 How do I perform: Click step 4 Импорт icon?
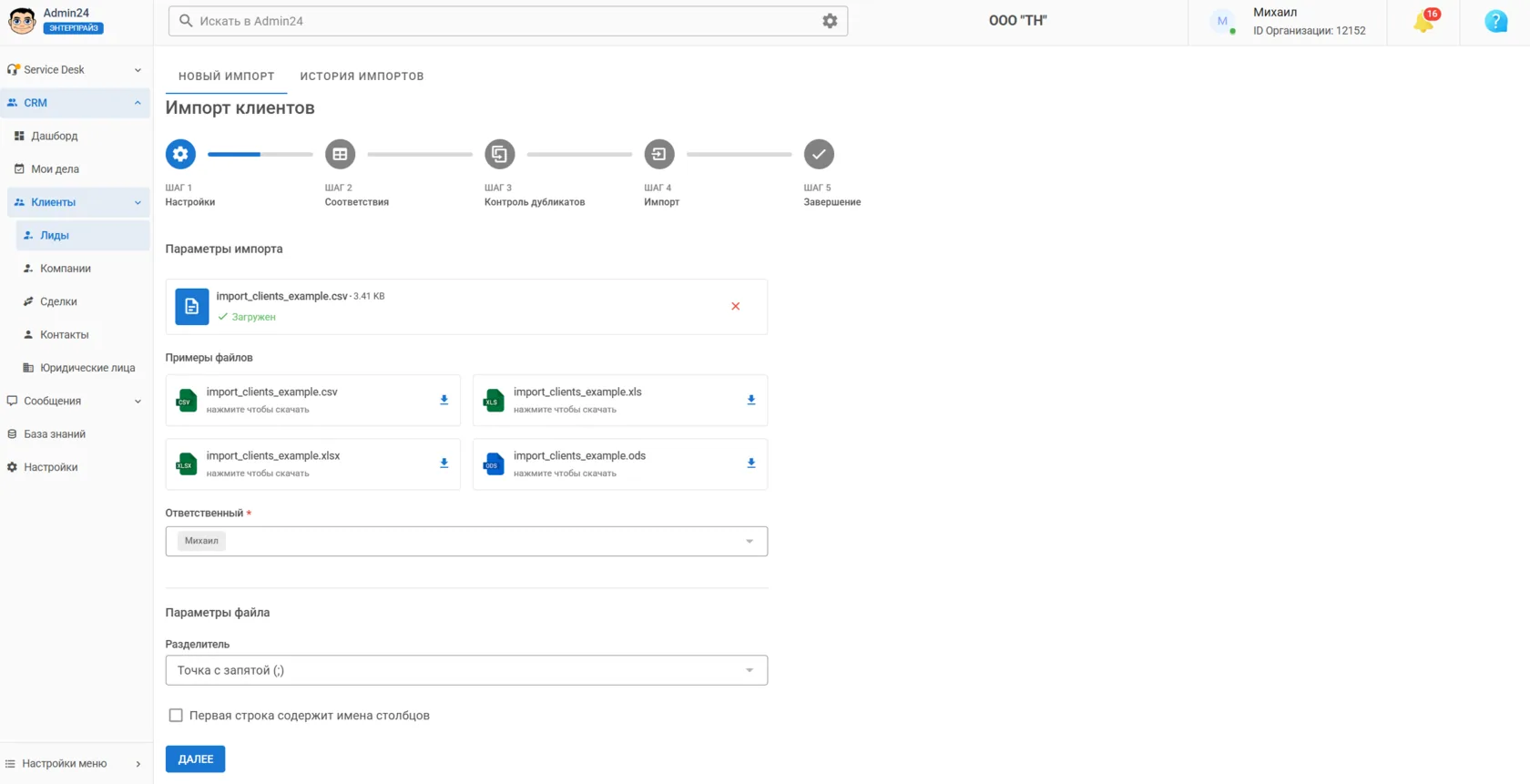tap(659, 154)
